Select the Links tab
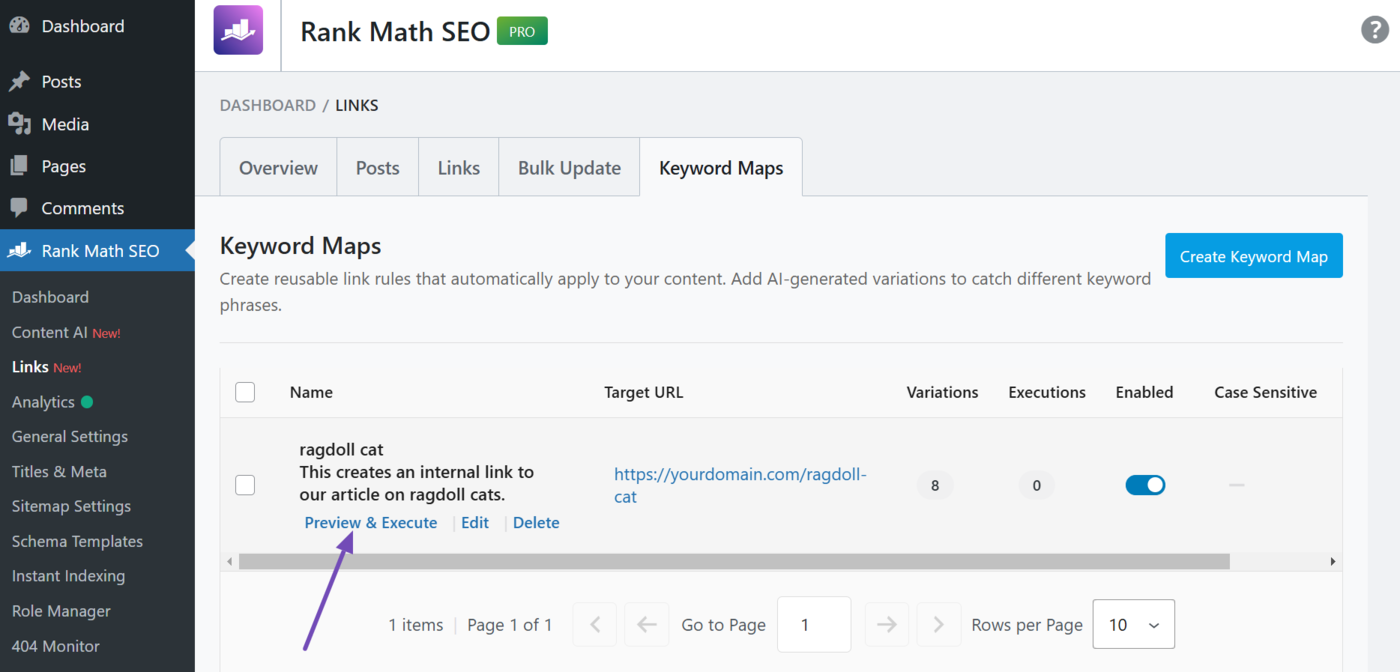The height and width of the screenshot is (672, 1400). (x=458, y=167)
